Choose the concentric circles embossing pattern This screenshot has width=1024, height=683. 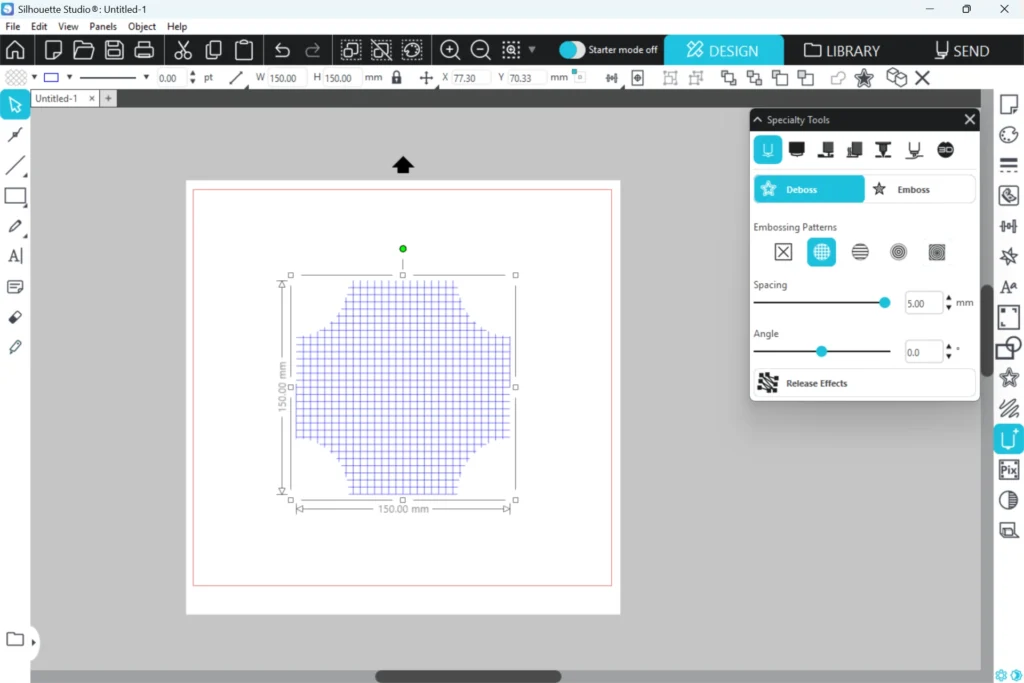click(x=898, y=252)
